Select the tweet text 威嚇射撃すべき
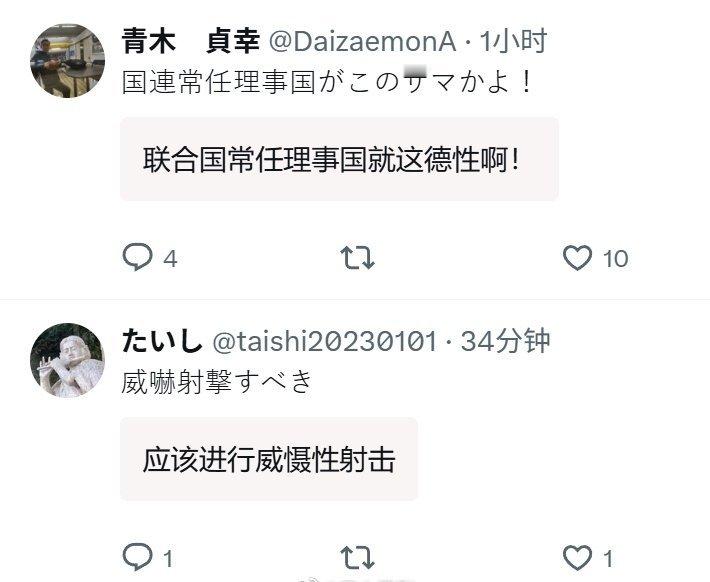 pyautogui.click(x=217, y=381)
